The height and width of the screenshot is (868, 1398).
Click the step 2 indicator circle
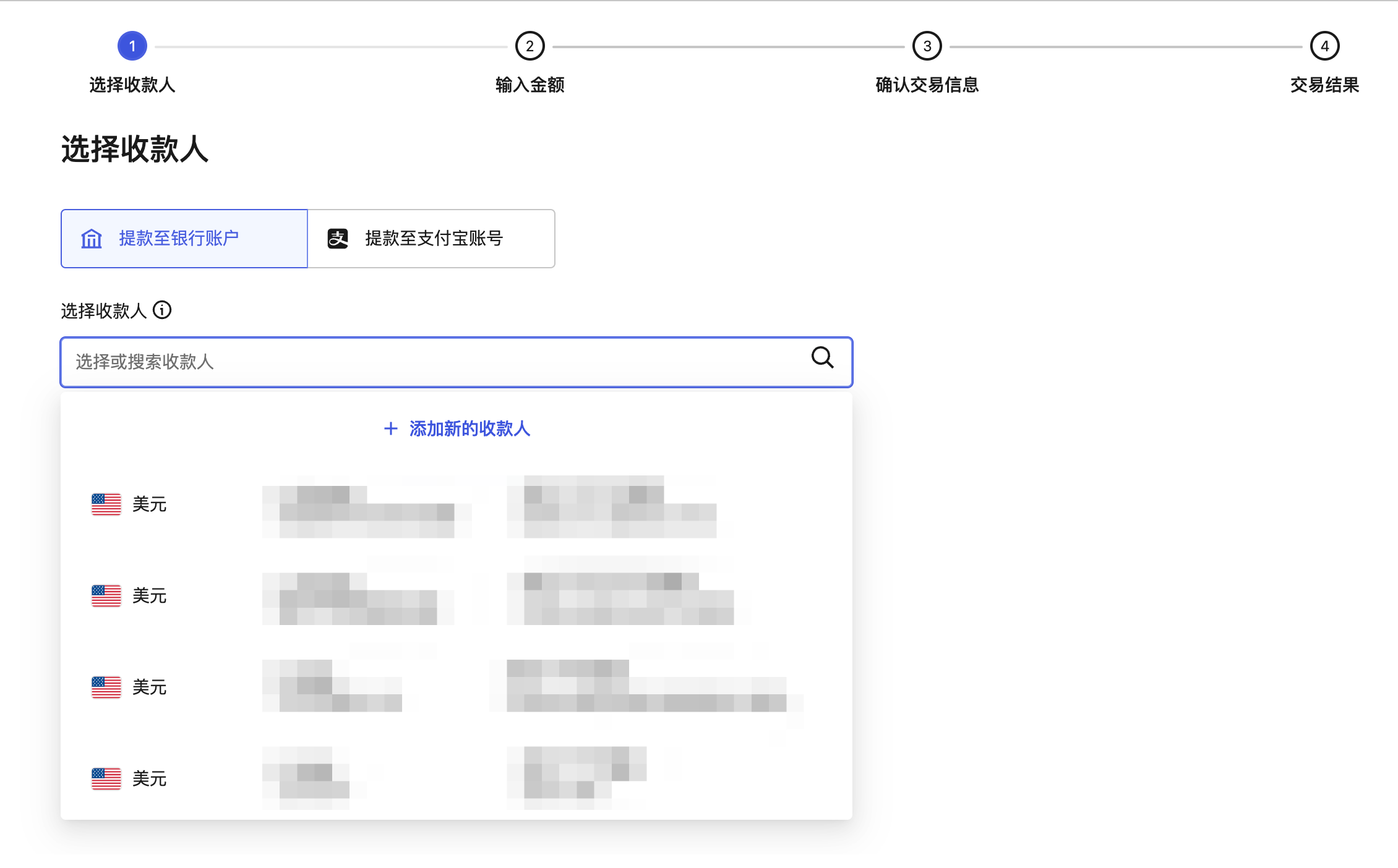[530, 45]
